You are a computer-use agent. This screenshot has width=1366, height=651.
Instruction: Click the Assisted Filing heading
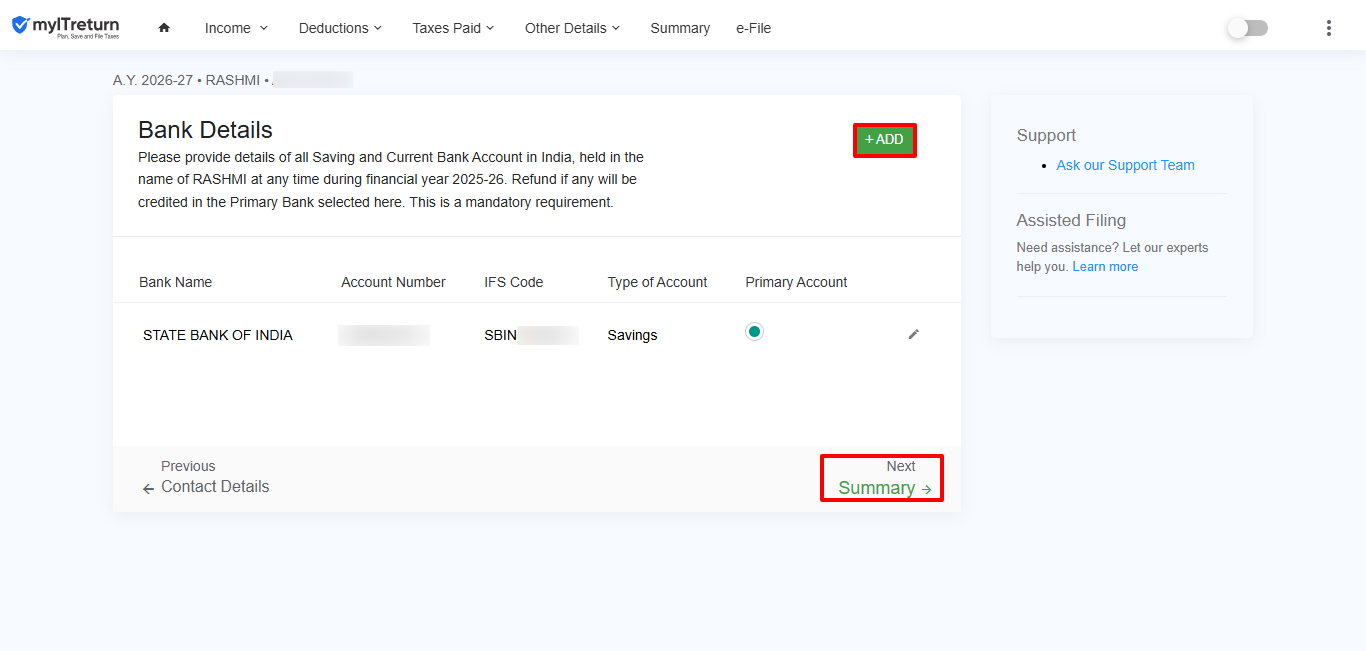point(1071,220)
